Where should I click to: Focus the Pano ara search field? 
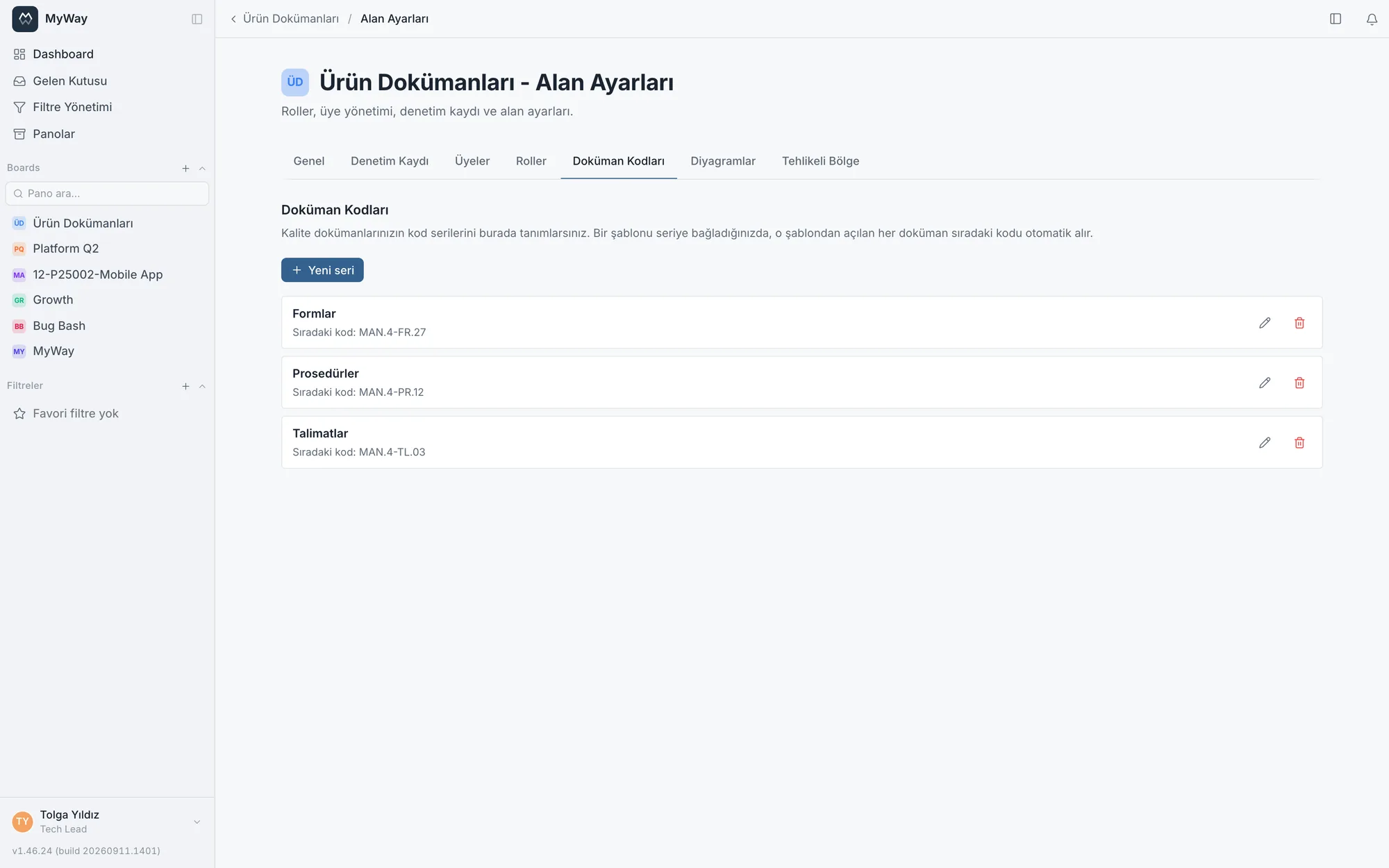point(107,194)
